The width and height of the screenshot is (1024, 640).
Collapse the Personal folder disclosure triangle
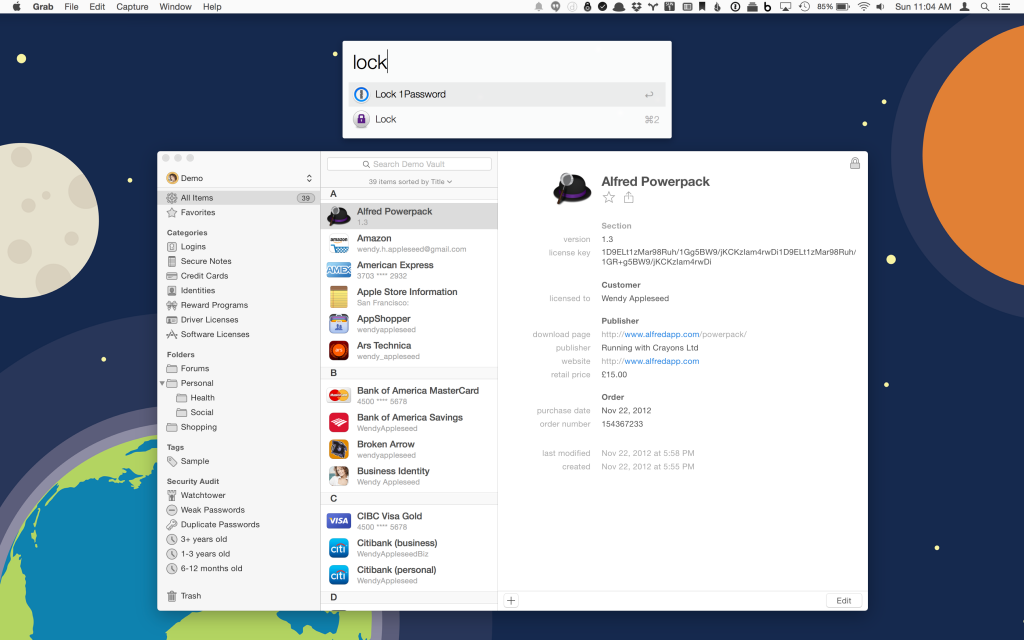tap(162, 383)
